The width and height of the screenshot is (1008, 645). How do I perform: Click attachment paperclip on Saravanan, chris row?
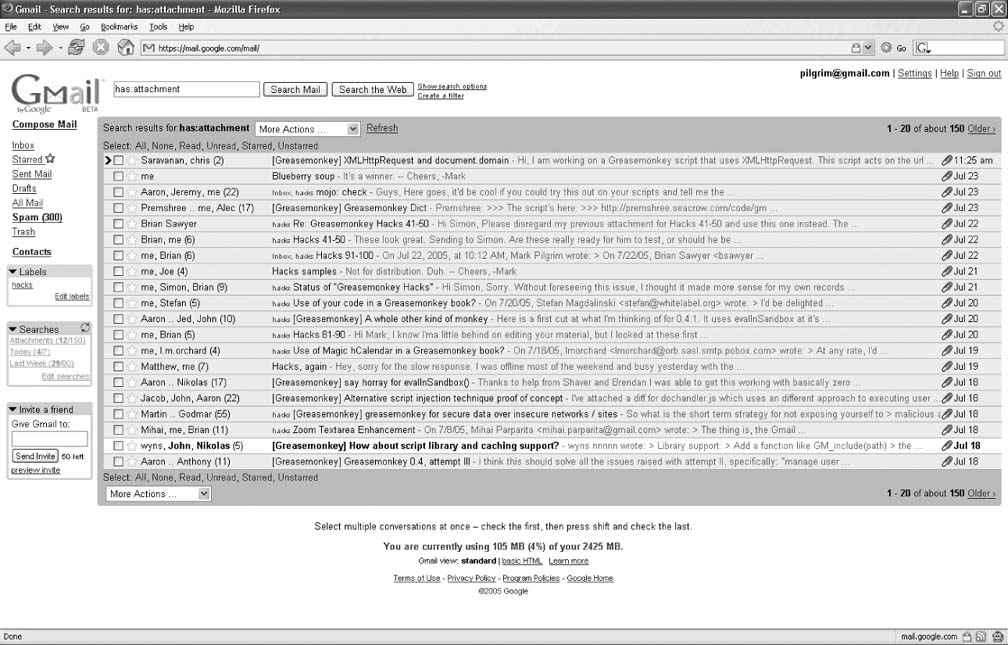946,160
